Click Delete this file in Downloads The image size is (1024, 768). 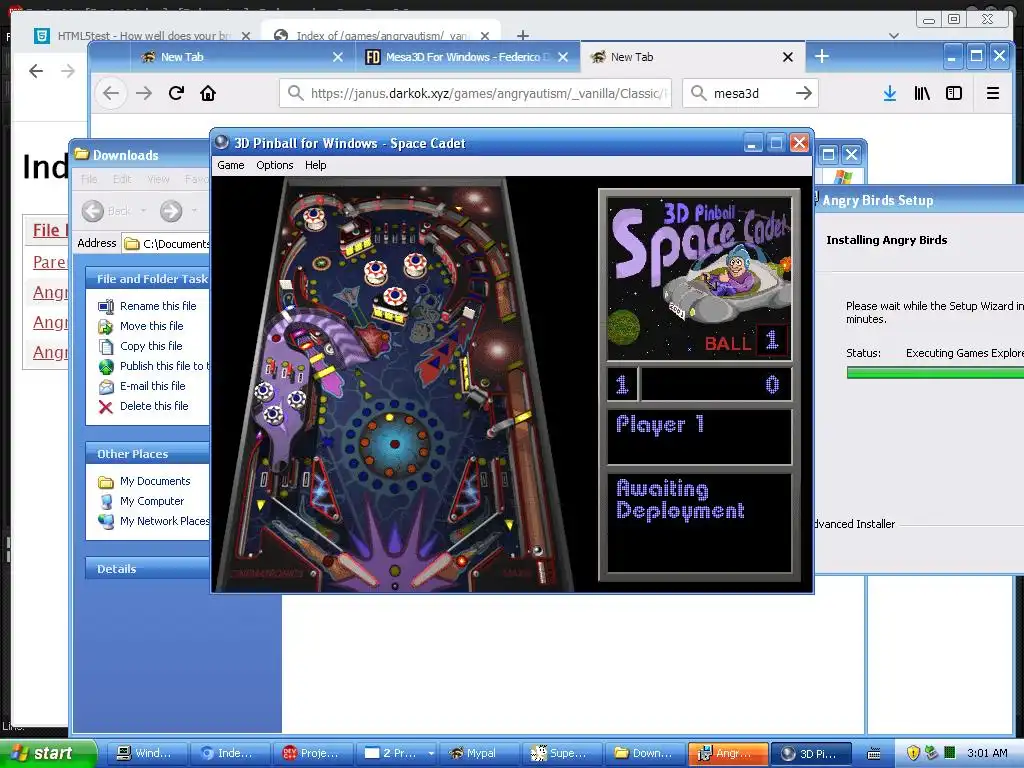tap(153, 406)
